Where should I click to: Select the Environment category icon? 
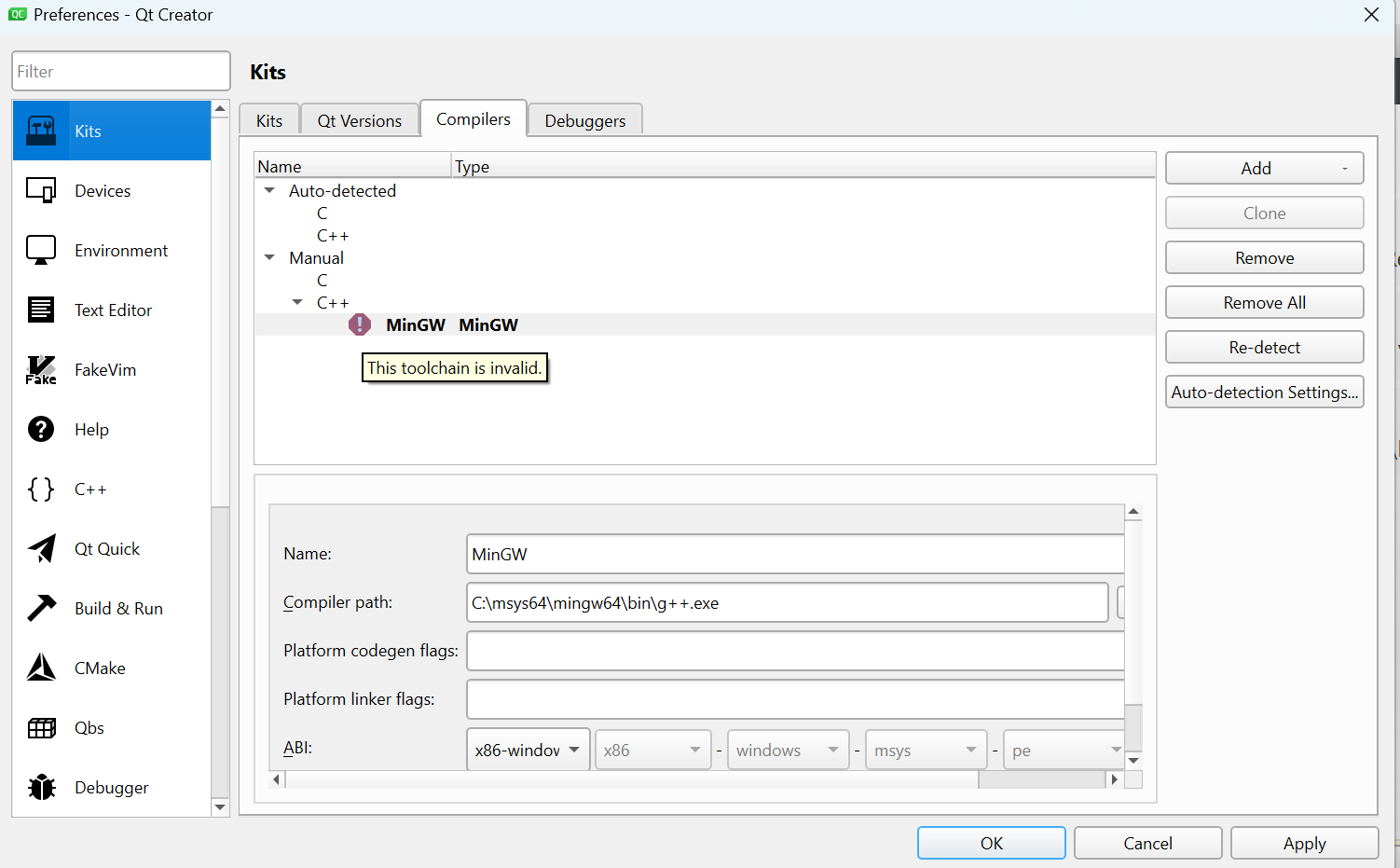click(41, 250)
